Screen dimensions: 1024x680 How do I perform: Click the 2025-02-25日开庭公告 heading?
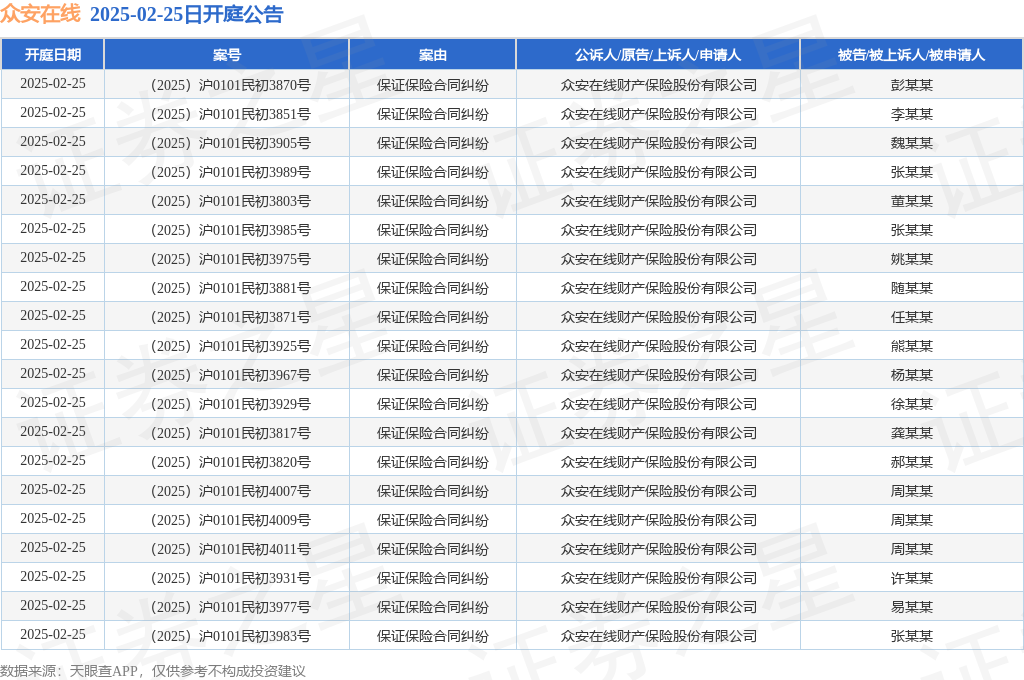point(186,14)
